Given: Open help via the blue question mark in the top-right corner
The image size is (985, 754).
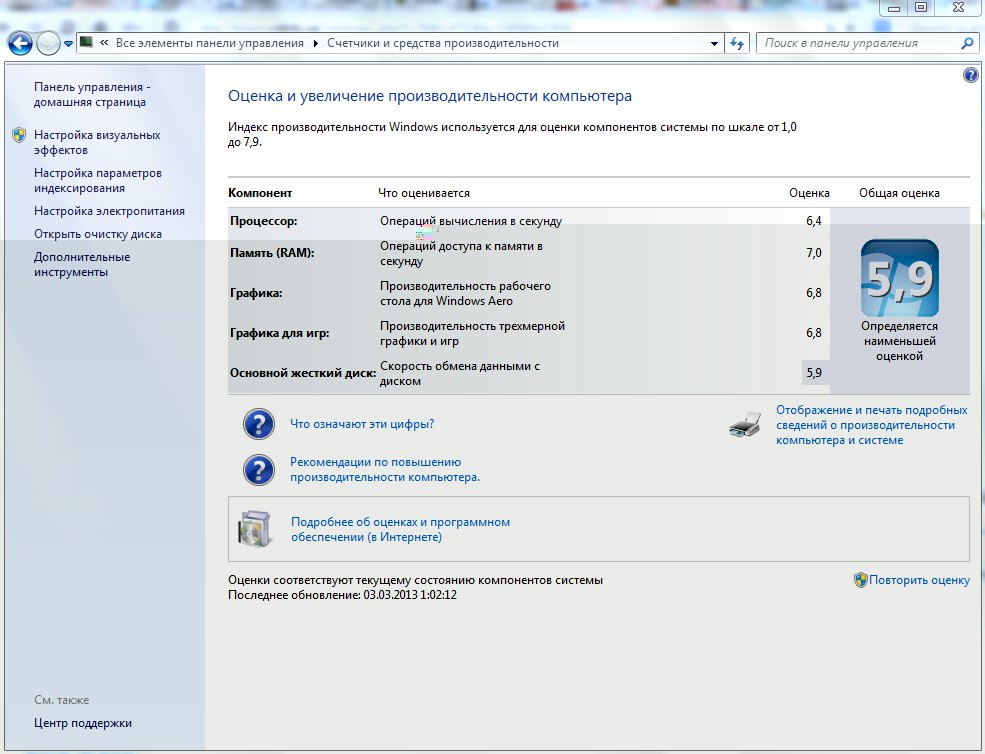Looking at the screenshot, I should pyautogui.click(x=970, y=75).
